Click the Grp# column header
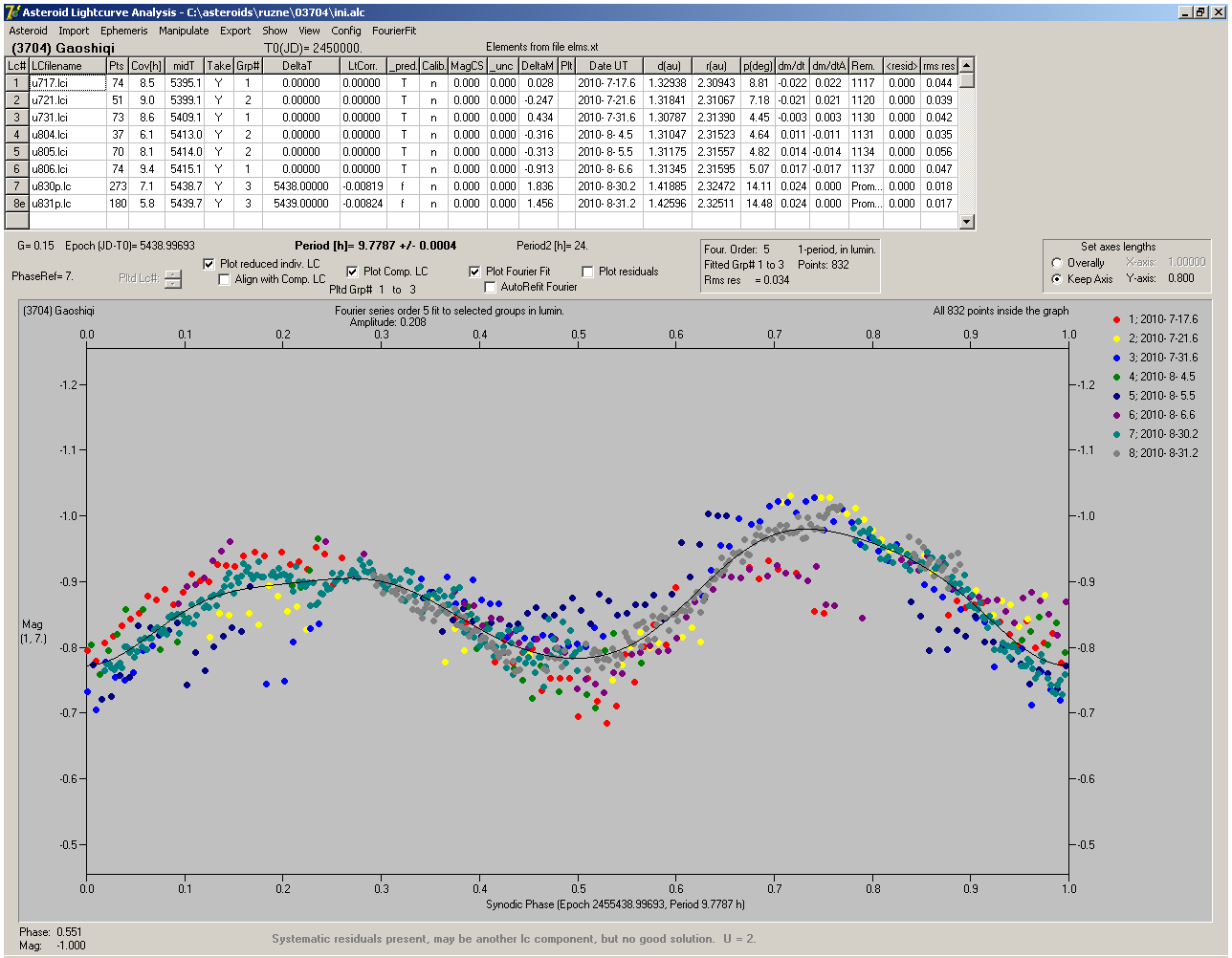1232x958 pixels. (x=248, y=66)
